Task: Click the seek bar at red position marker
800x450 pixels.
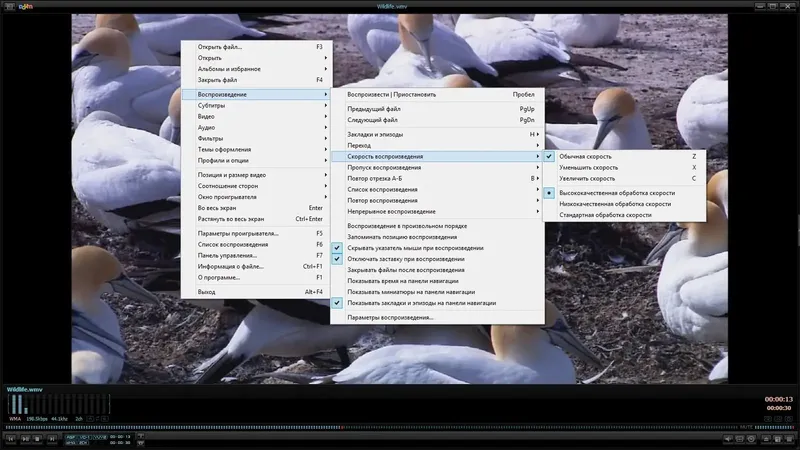Action: tap(342, 428)
